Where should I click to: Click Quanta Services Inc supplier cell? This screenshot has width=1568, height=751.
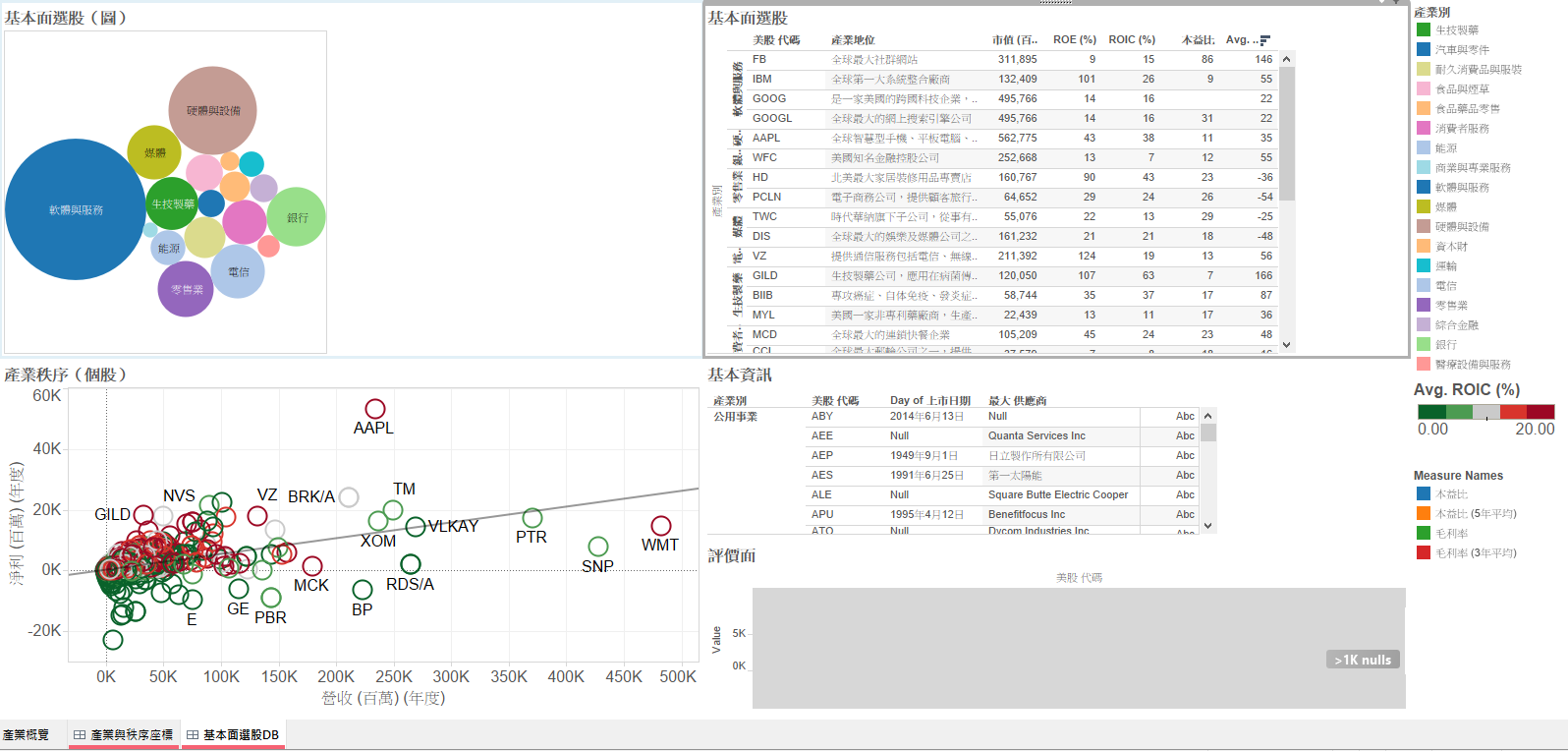click(x=1036, y=436)
